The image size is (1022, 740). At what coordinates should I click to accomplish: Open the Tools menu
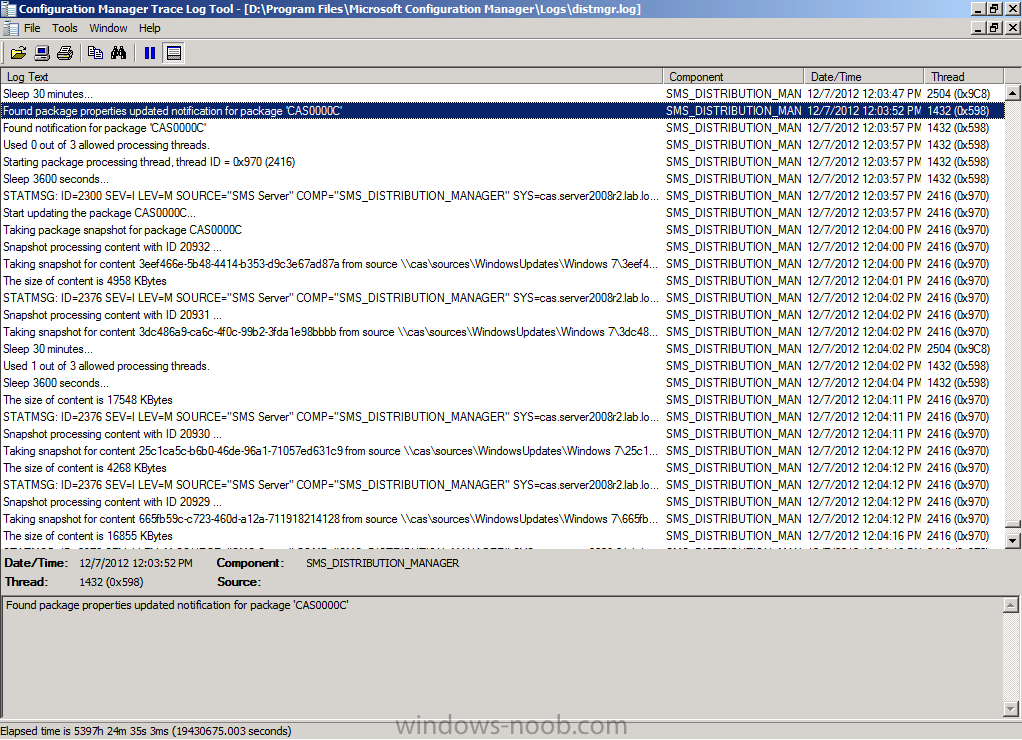(x=65, y=28)
